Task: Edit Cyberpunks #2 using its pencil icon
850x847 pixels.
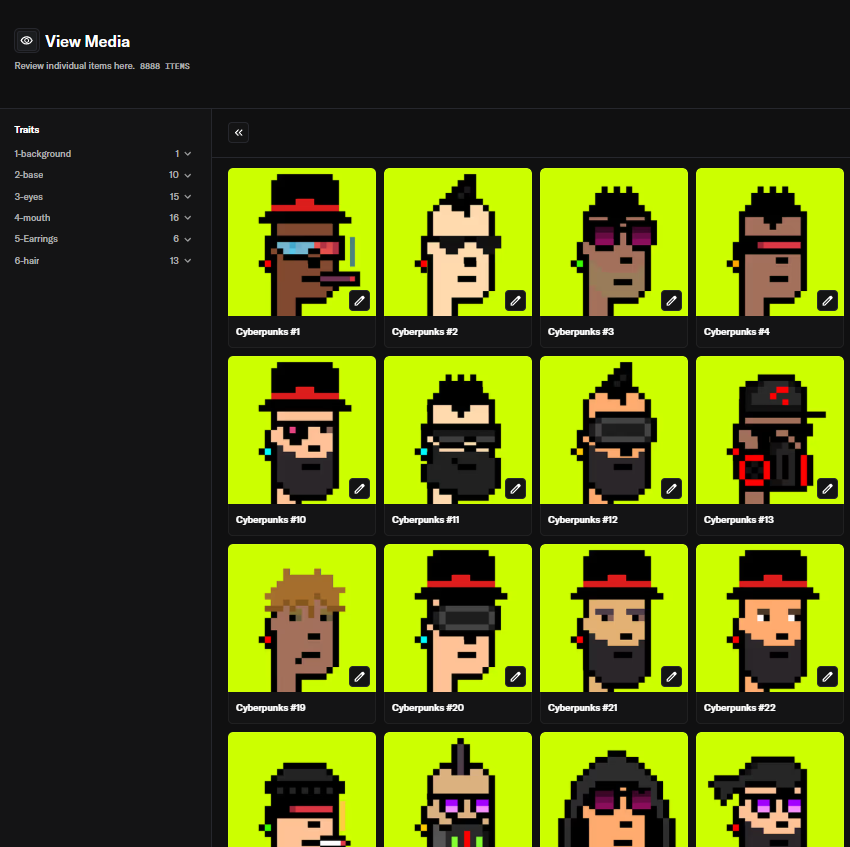Action: tap(516, 300)
